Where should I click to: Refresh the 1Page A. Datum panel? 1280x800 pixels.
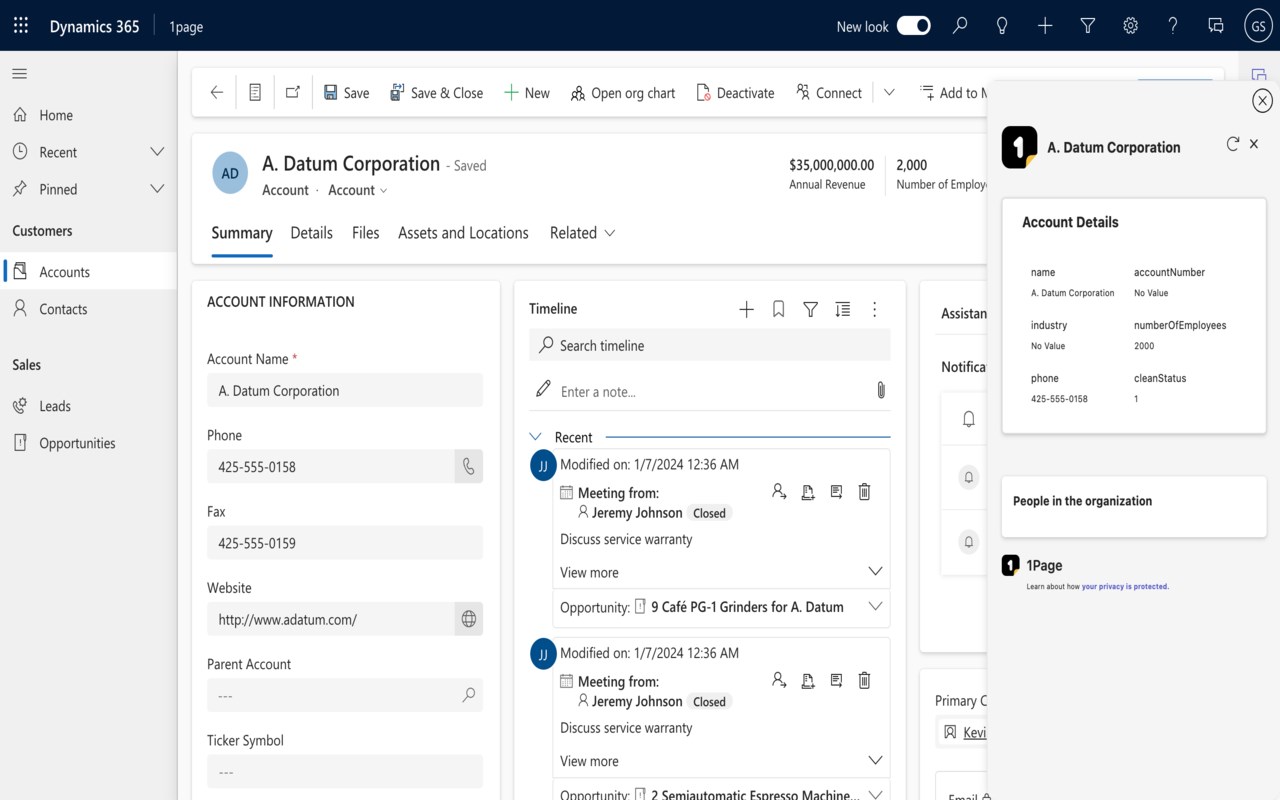coord(1232,144)
